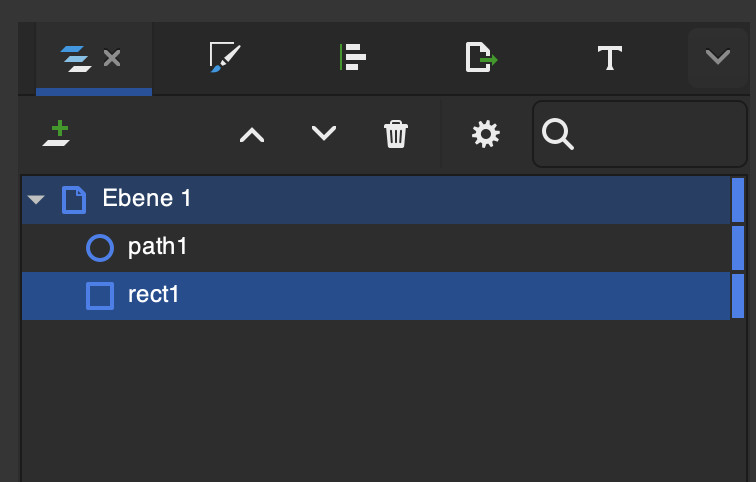Open the Export tab
The height and width of the screenshot is (482, 756).
[x=481, y=57]
